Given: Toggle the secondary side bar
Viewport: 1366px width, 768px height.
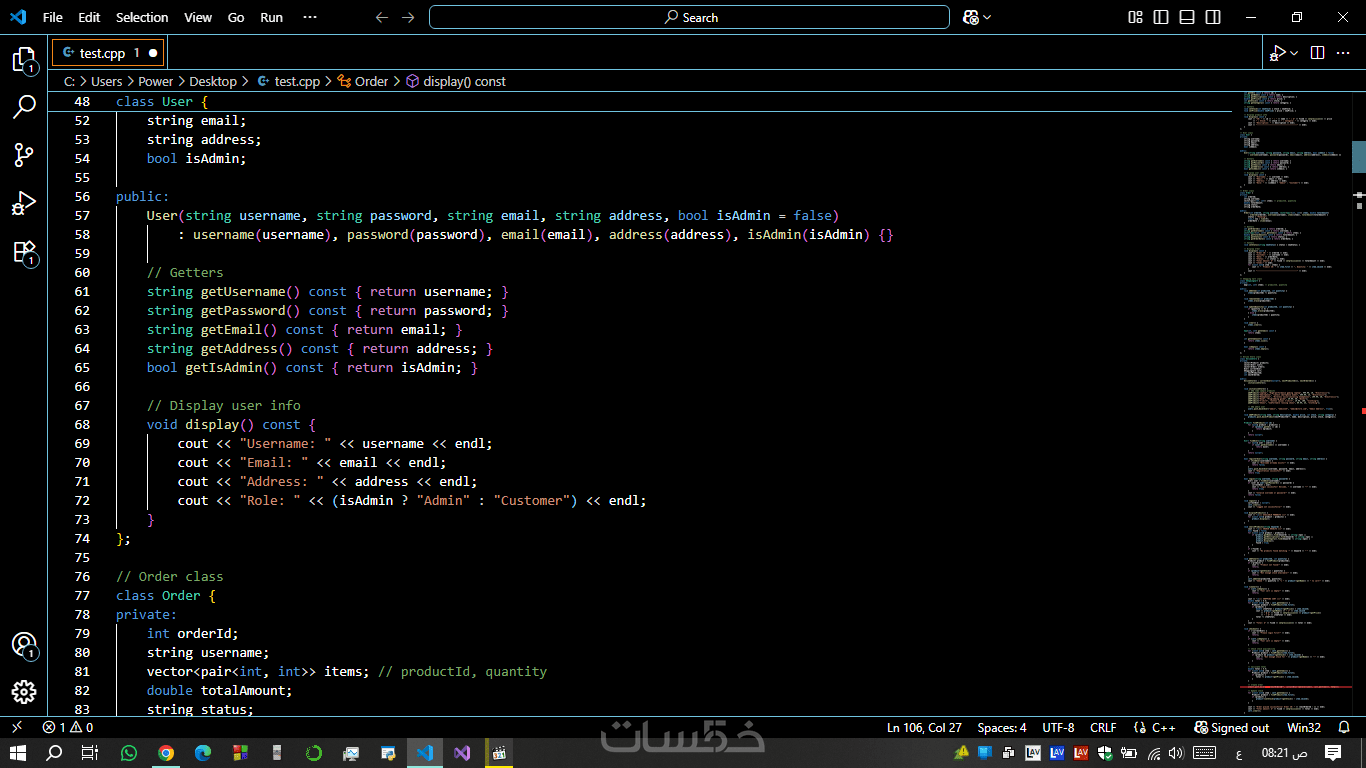Looking at the screenshot, I should [x=1213, y=17].
